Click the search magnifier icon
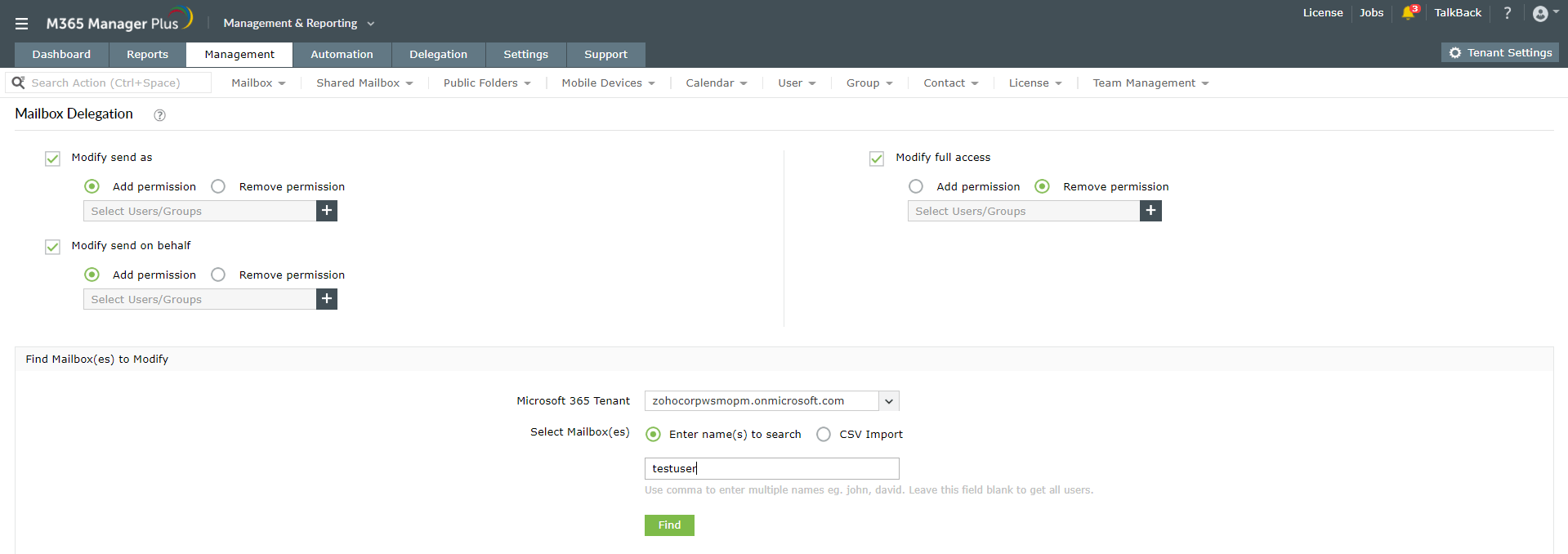1568x554 pixels. click(18, 83)
